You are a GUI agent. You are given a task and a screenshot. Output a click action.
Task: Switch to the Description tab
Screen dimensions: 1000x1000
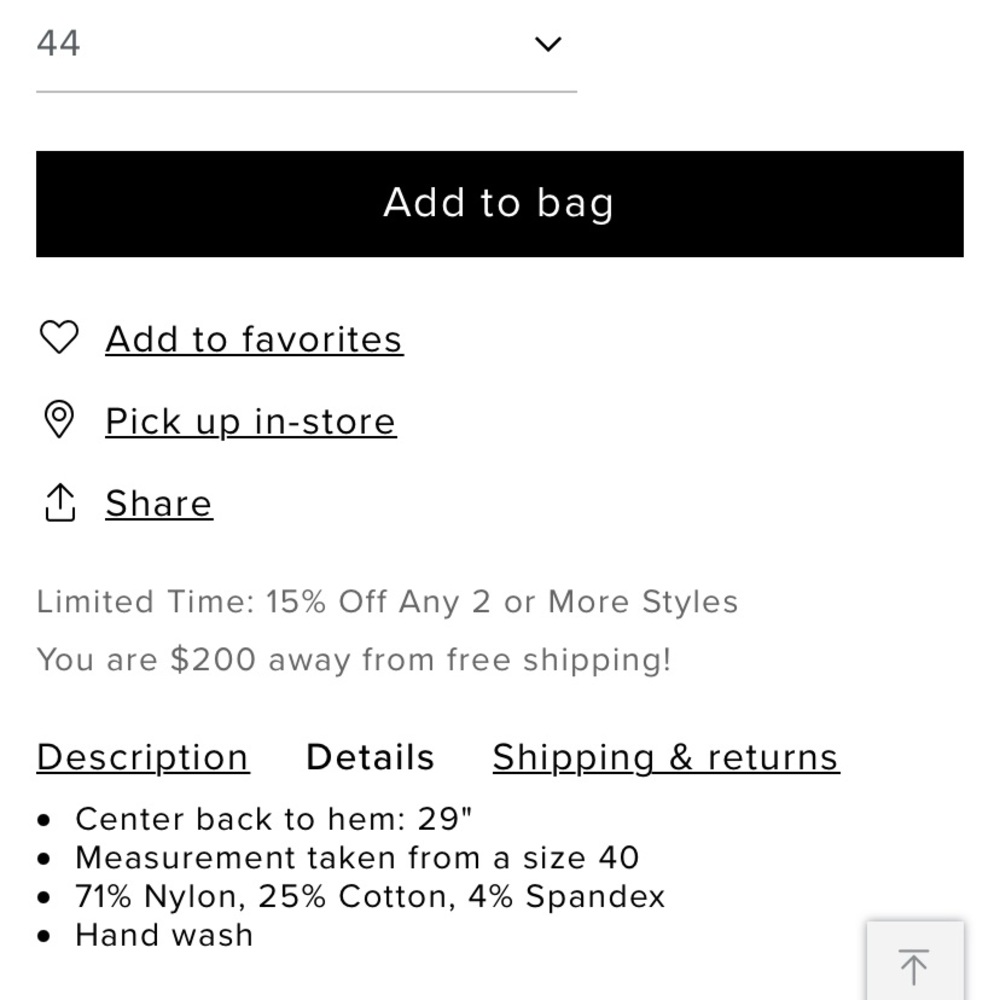coord(143,758)
